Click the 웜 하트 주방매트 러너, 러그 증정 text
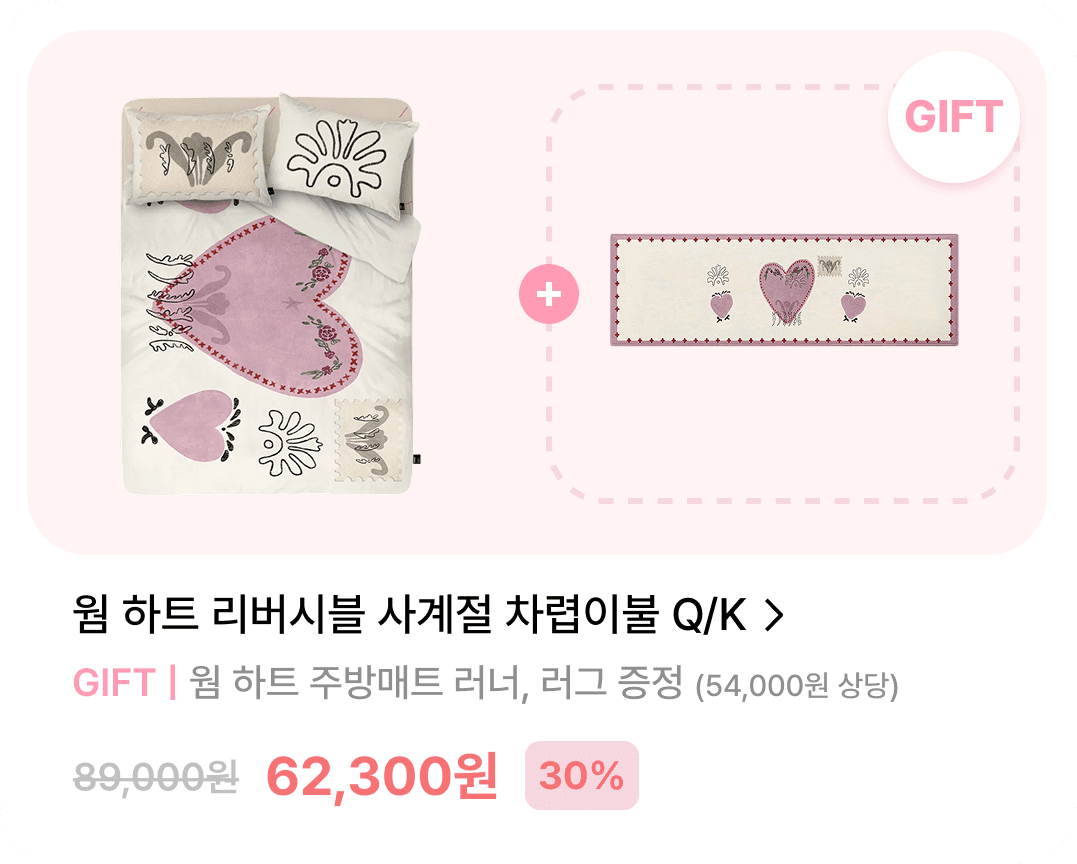Image resolution: width=1077 pixels, height=864 pixels. pyautogui.click(x=436, y=683)
